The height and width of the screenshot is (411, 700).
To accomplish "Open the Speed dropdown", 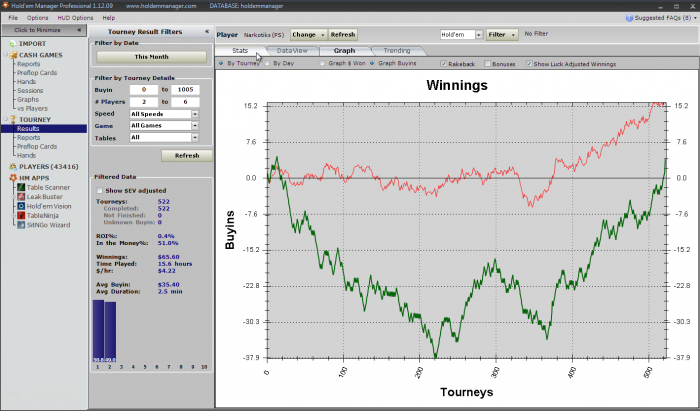I will 195,114.
